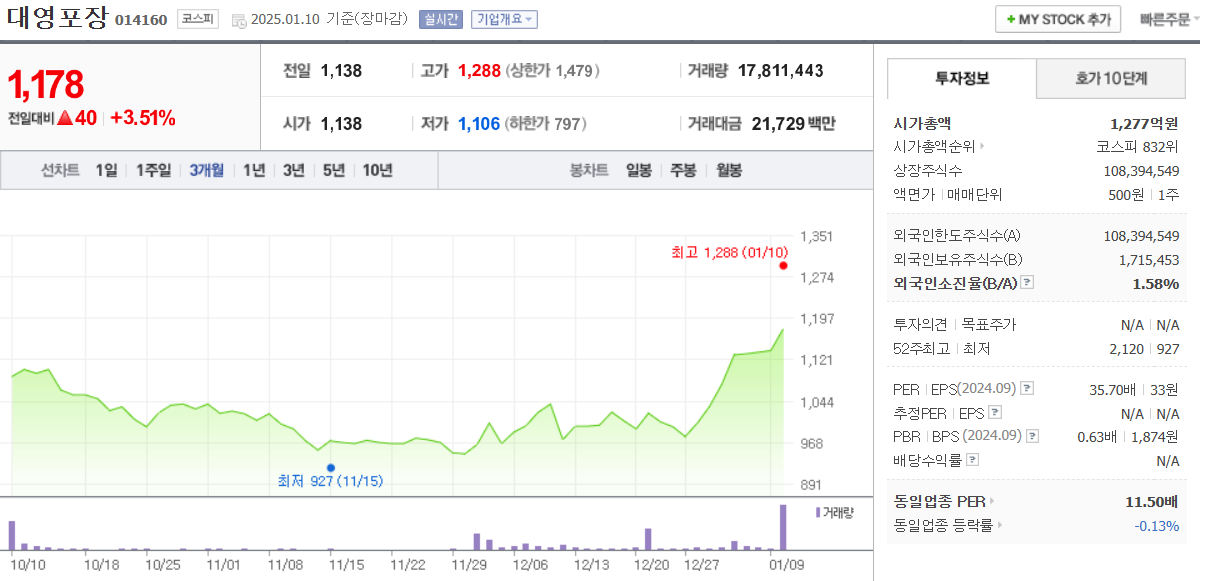Switch to the 월봉 candle chart
Screen dimensions: 1209x581
pyautogui.click(x=728, y=170)
